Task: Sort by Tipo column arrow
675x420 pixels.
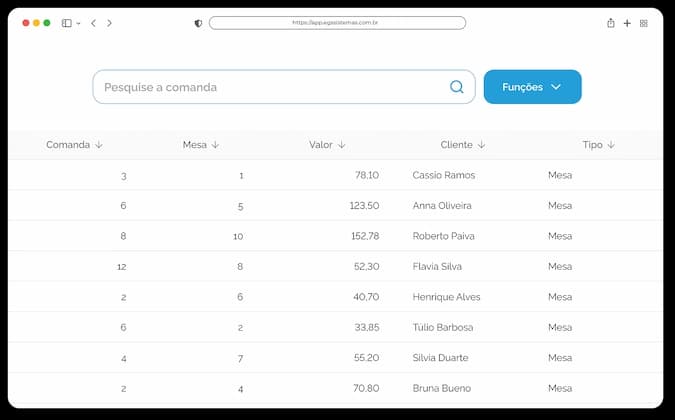Action: tap(611, 145)
